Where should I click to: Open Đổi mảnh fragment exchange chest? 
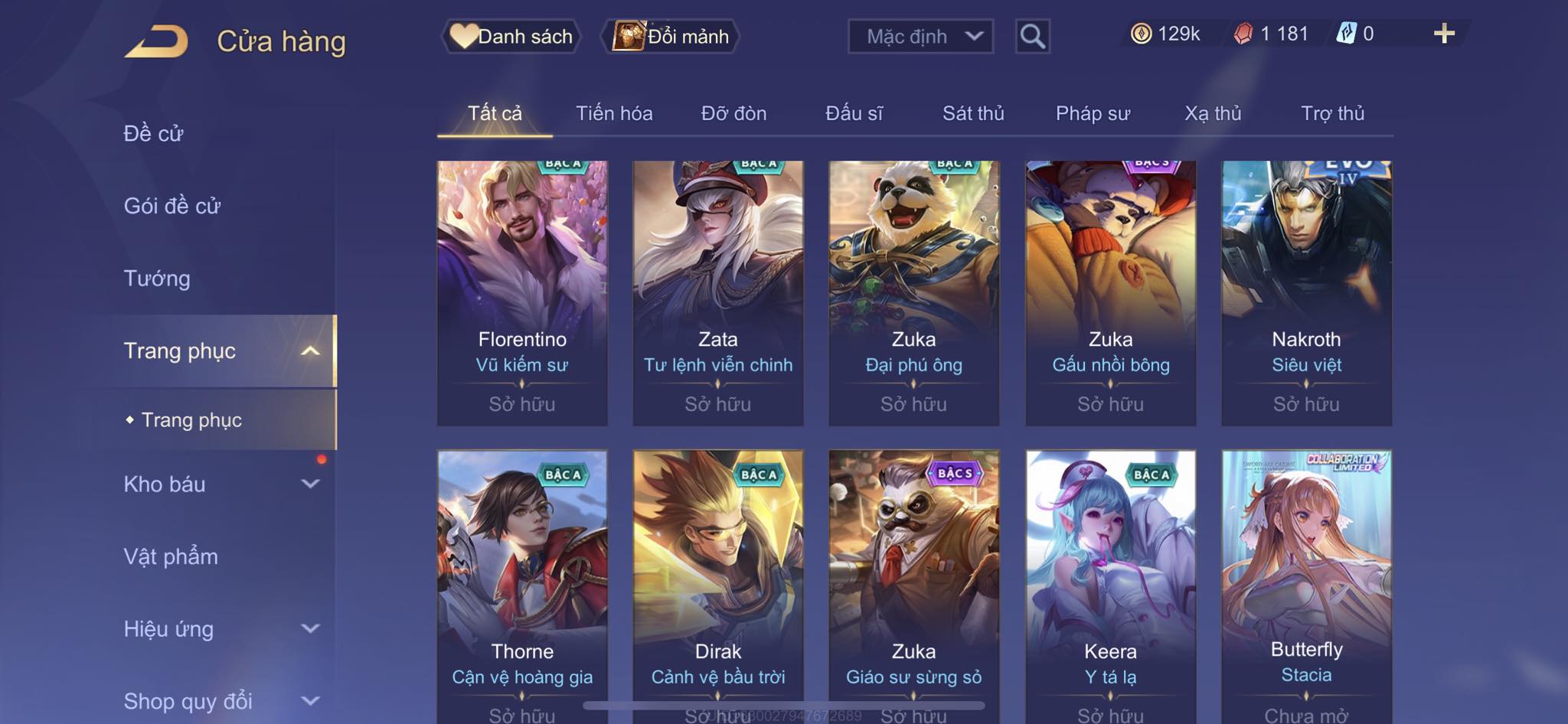671,36
